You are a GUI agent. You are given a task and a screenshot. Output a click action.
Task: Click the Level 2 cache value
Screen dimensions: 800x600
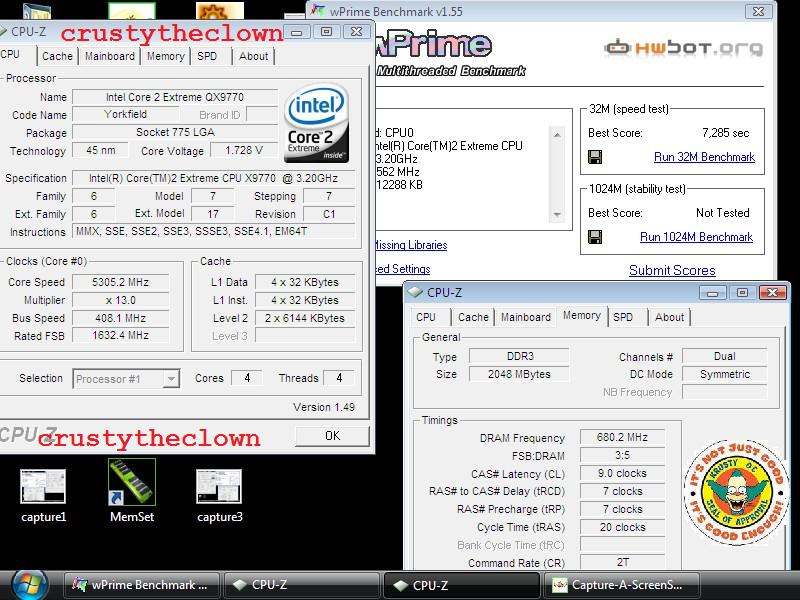tap(305, 318)
